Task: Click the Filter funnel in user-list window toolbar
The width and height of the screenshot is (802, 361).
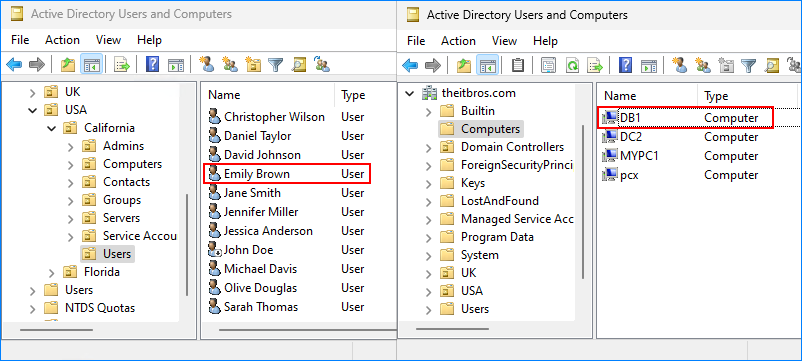Action: tap(276, 64)
